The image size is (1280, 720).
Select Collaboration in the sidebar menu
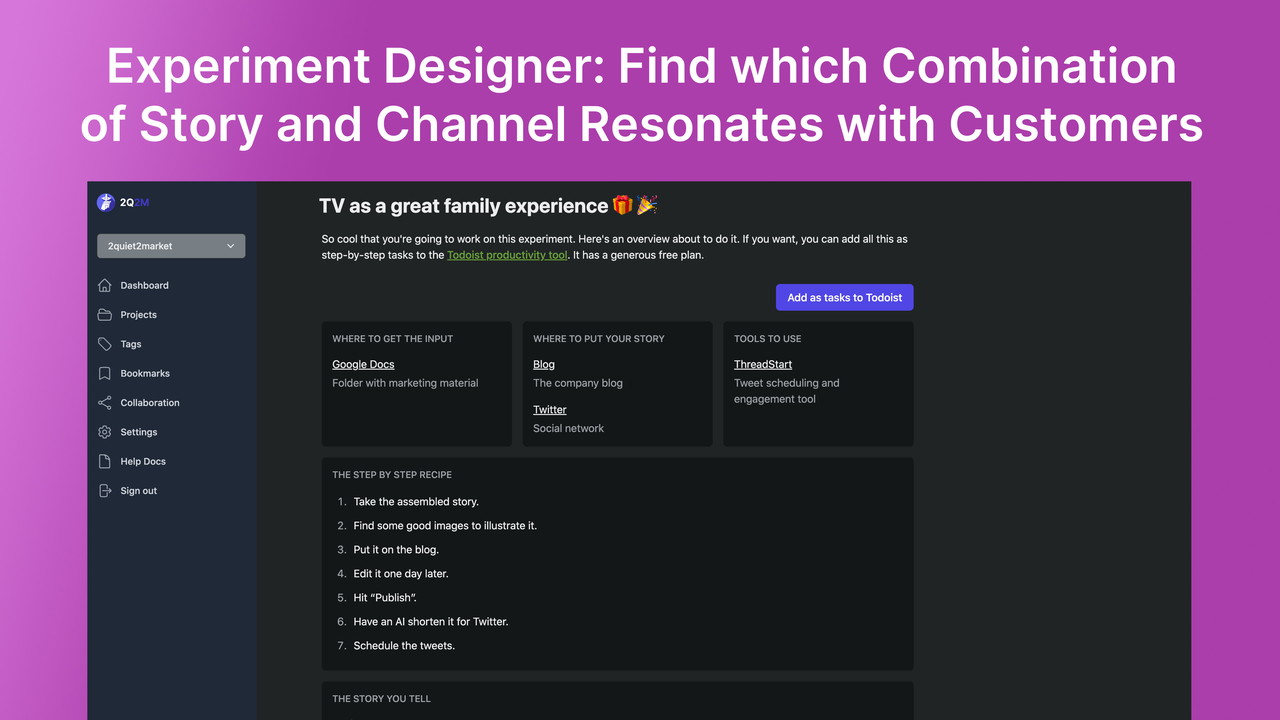(x=150, y=403)
